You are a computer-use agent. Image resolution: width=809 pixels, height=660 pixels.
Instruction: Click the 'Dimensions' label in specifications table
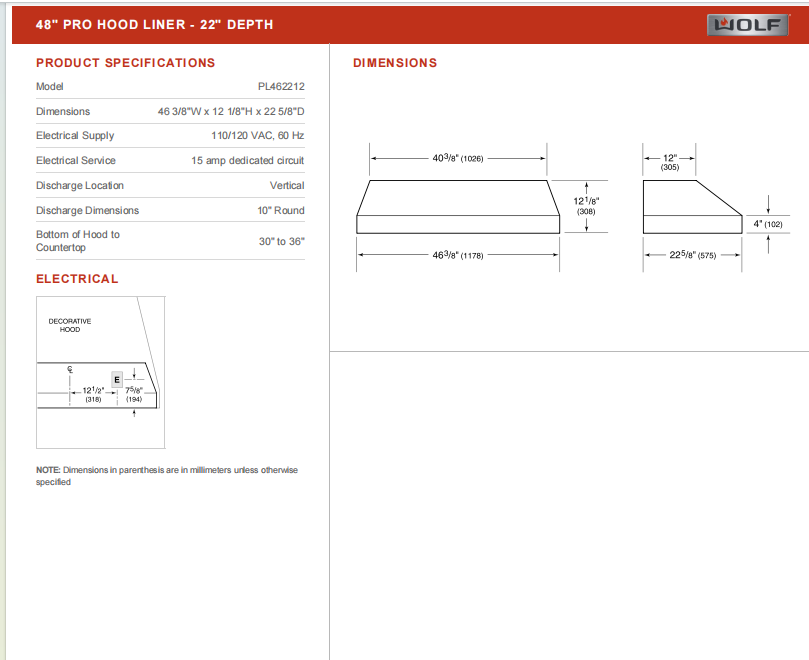pyautogui.click(x=63, y=111)
